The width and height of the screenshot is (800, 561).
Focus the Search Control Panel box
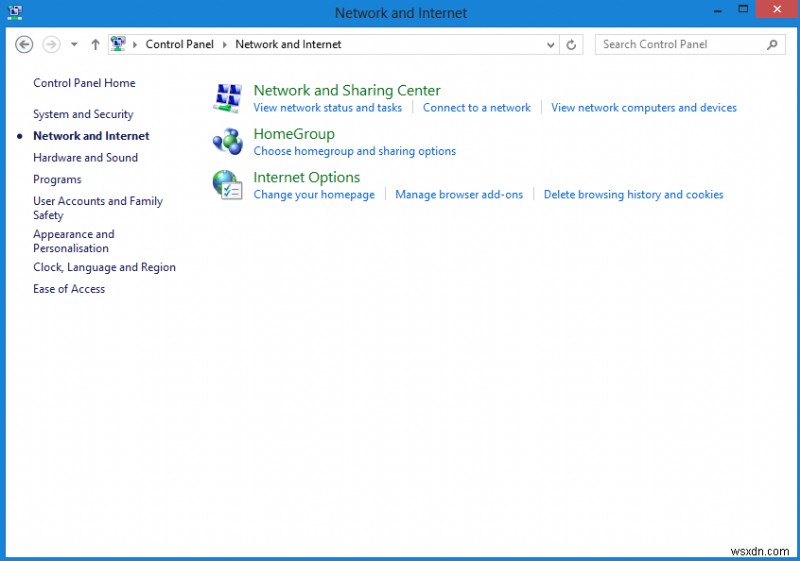tap(690, 45)
